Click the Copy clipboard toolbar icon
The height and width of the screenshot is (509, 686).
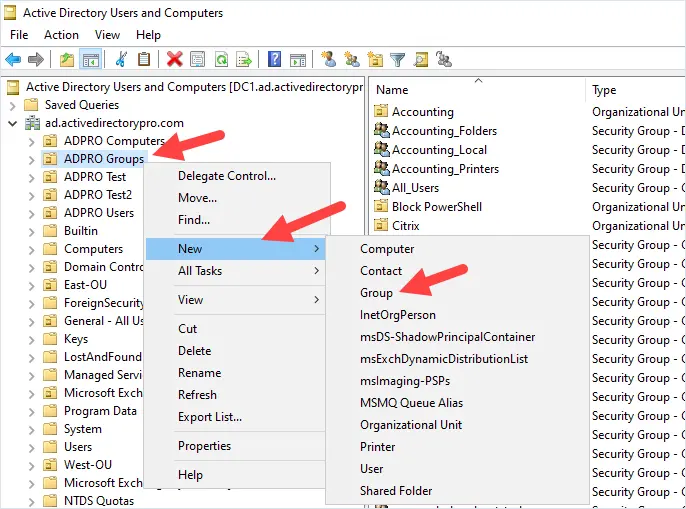pyautogui.click(x=144, y=59)
